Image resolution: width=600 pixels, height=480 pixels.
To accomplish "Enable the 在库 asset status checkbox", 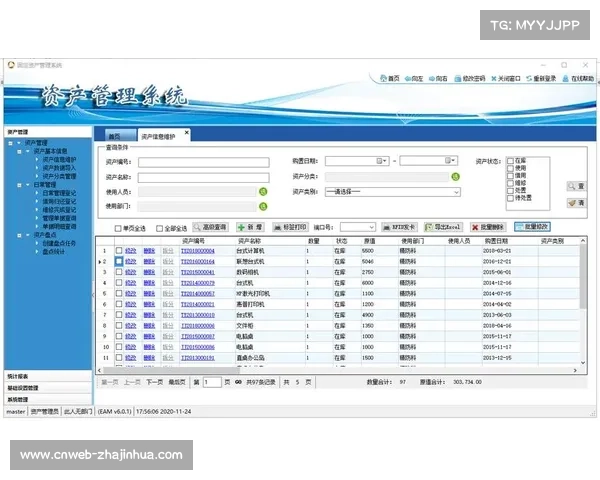I will click(510, 160).
